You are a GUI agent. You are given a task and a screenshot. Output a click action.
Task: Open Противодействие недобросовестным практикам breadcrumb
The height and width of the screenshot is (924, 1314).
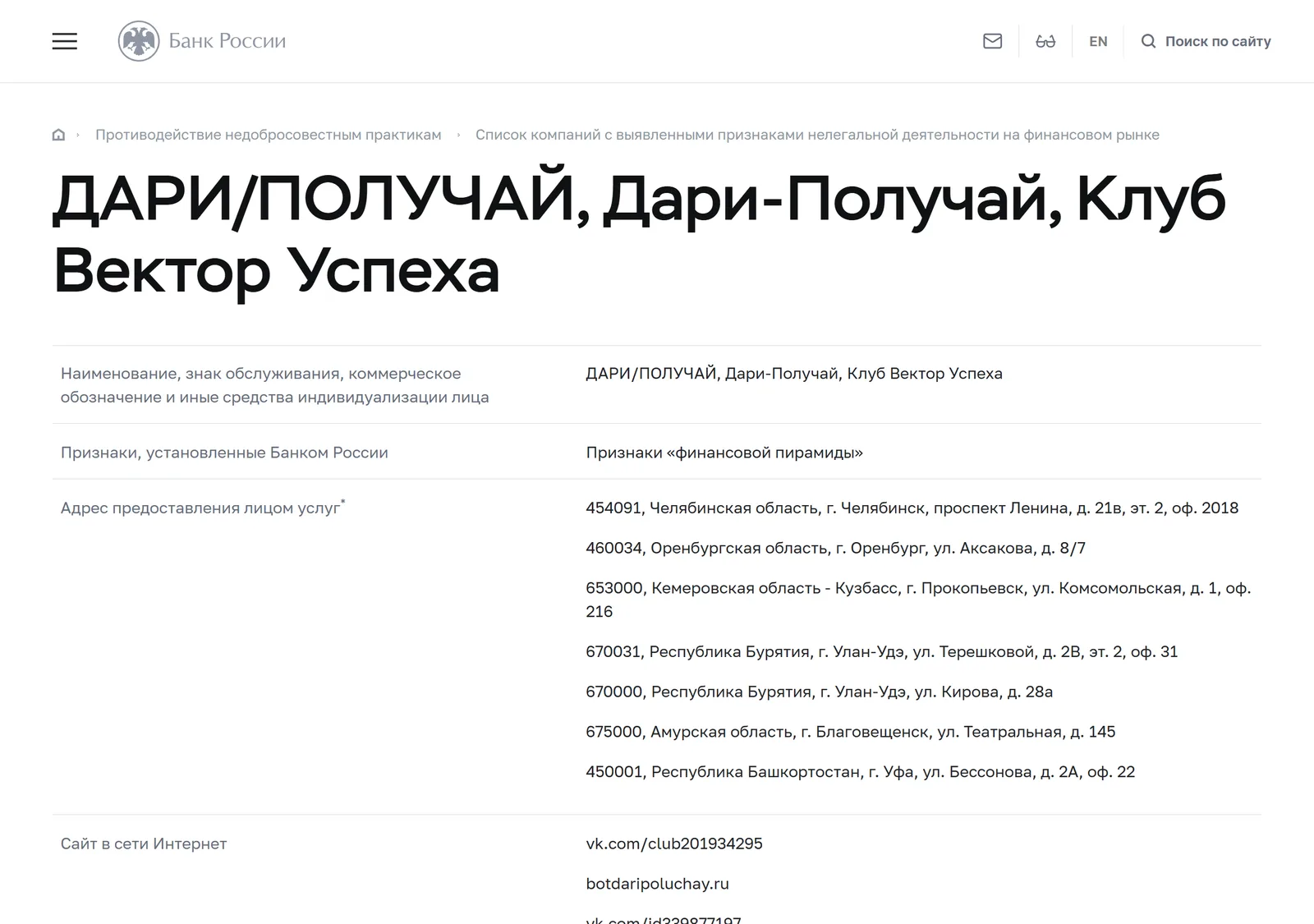pos(268,135)
